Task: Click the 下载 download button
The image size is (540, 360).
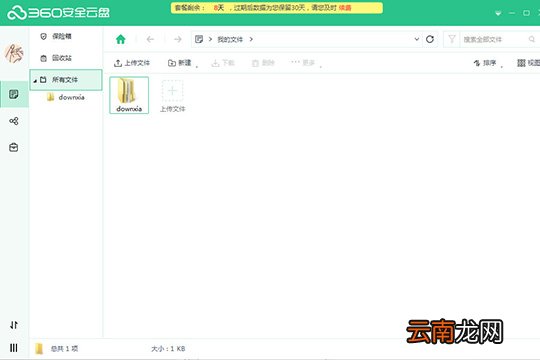Action: [223, 63]
